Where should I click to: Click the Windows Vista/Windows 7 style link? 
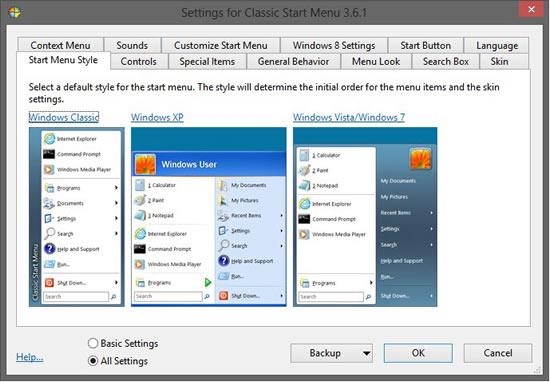coord(349,117)
